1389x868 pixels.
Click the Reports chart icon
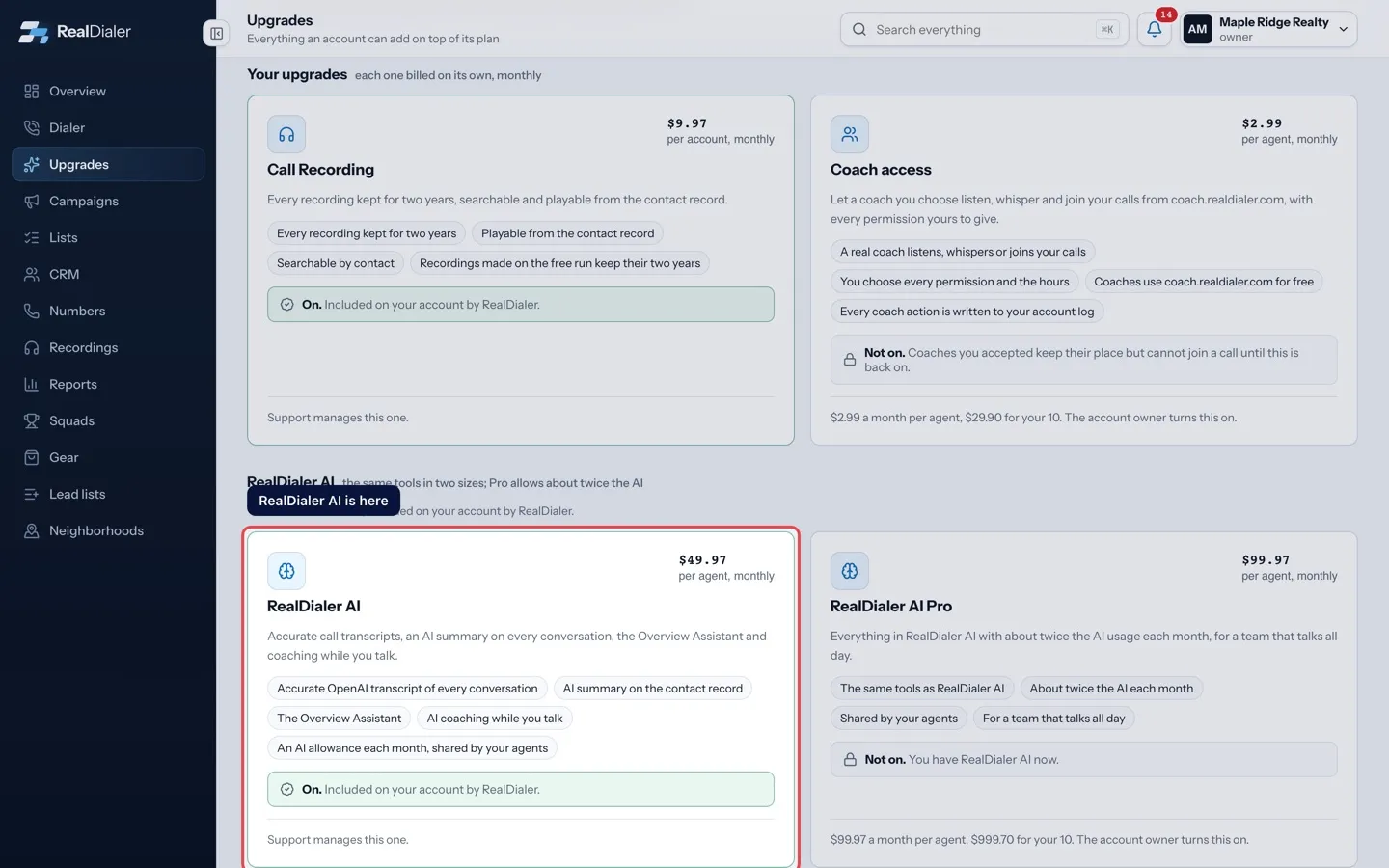tap(32, 384)
